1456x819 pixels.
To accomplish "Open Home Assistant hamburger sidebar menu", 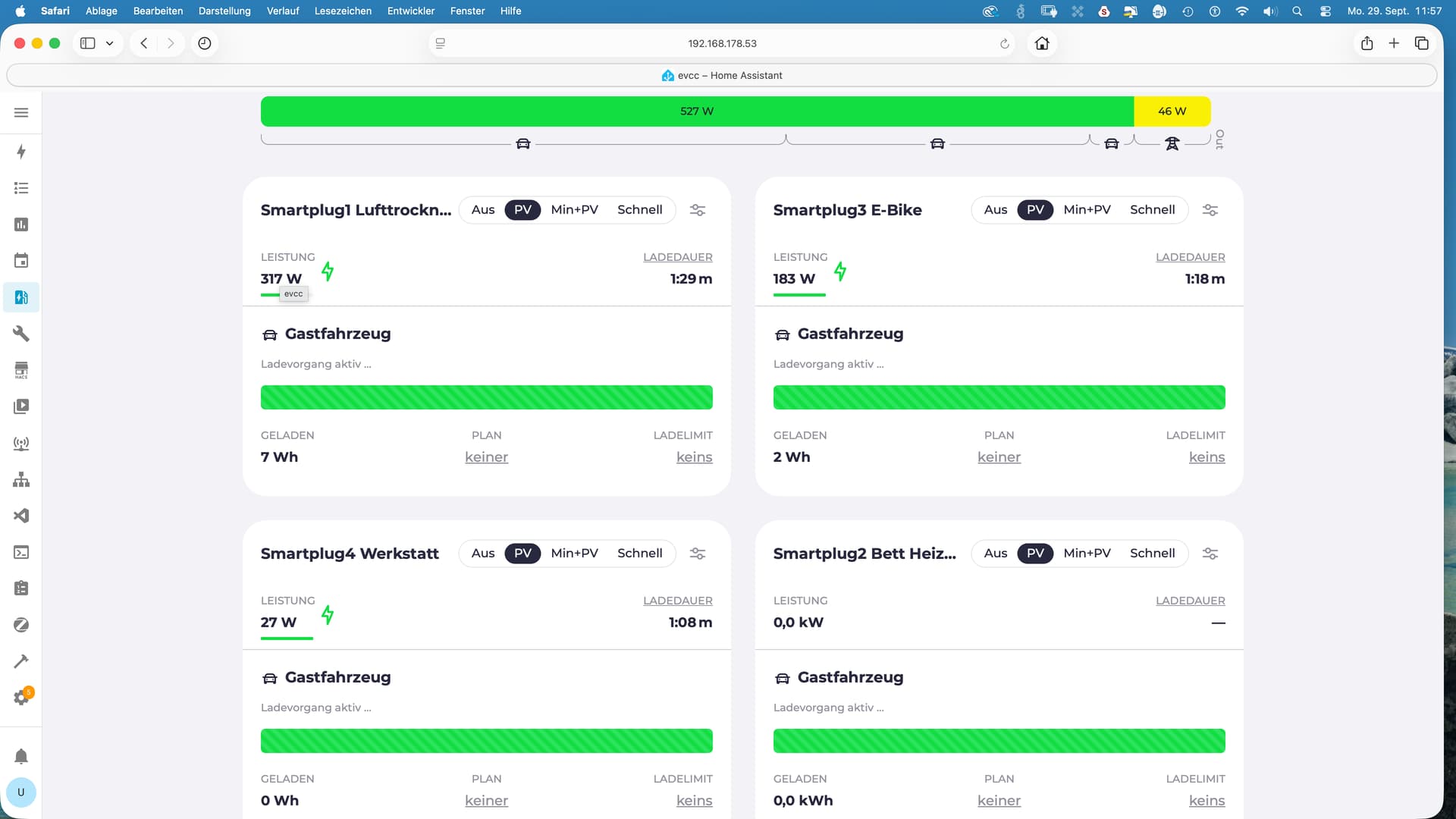I will (21, 112).
